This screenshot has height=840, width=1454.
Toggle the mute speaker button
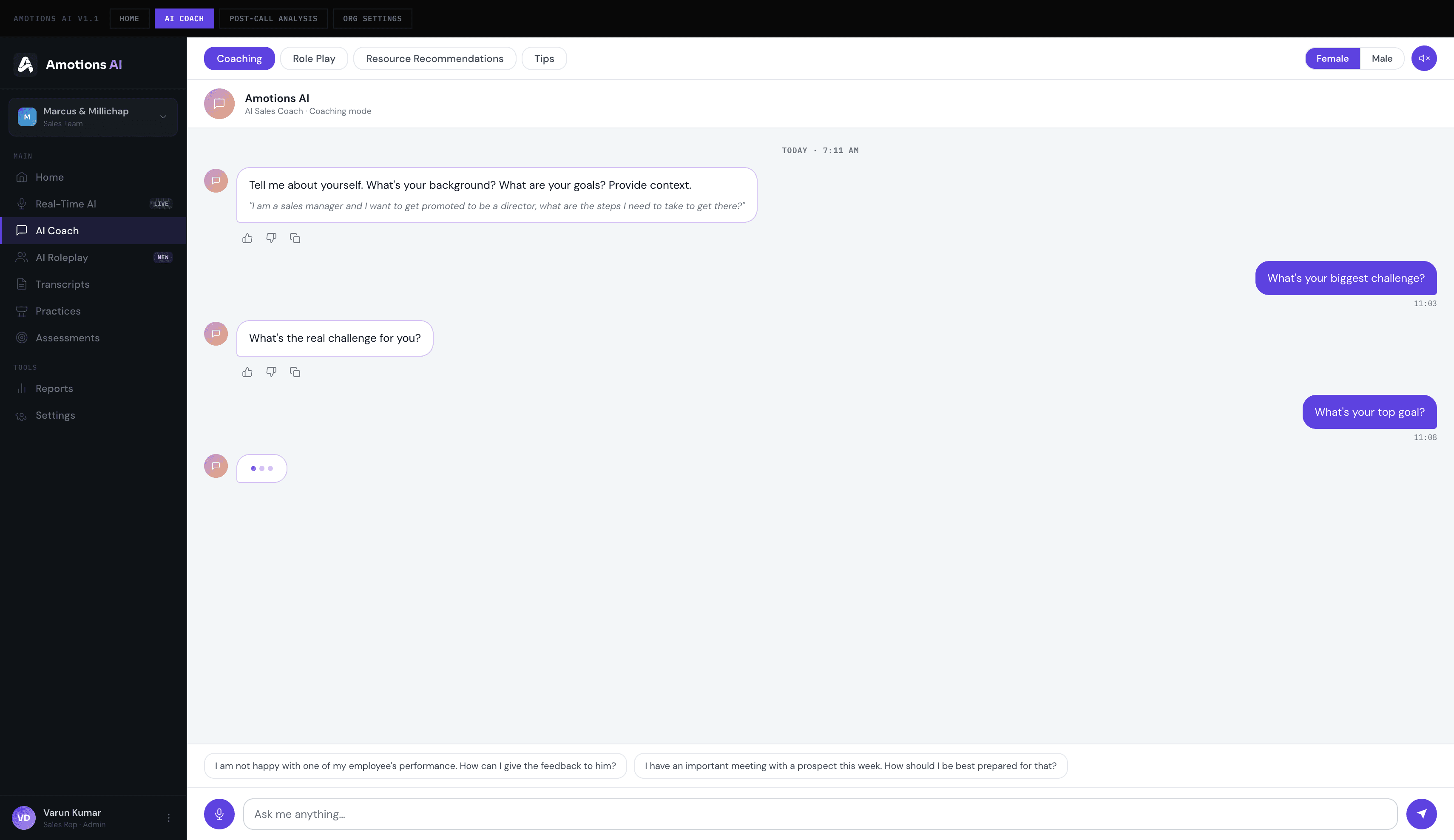point(1423,58)
